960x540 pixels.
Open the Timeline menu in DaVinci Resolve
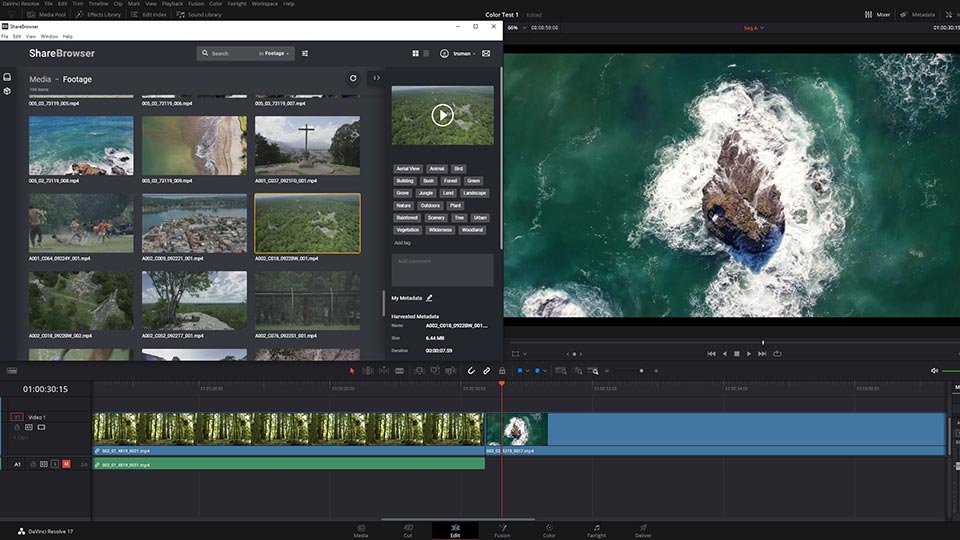click(x=98, y=4)
